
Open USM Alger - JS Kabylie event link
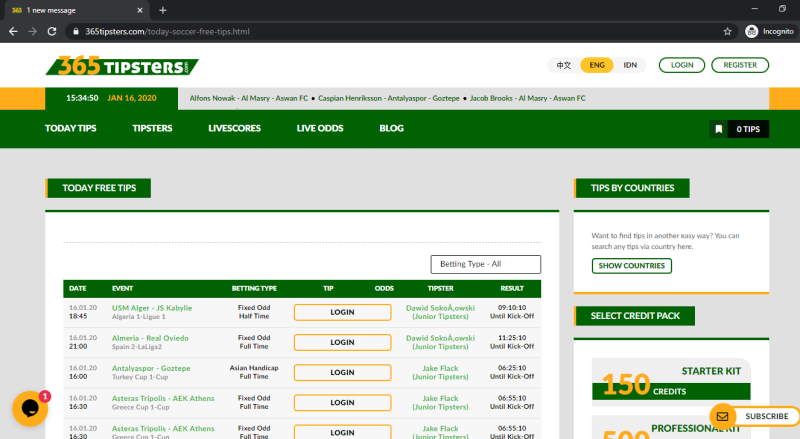coord(152,308)
